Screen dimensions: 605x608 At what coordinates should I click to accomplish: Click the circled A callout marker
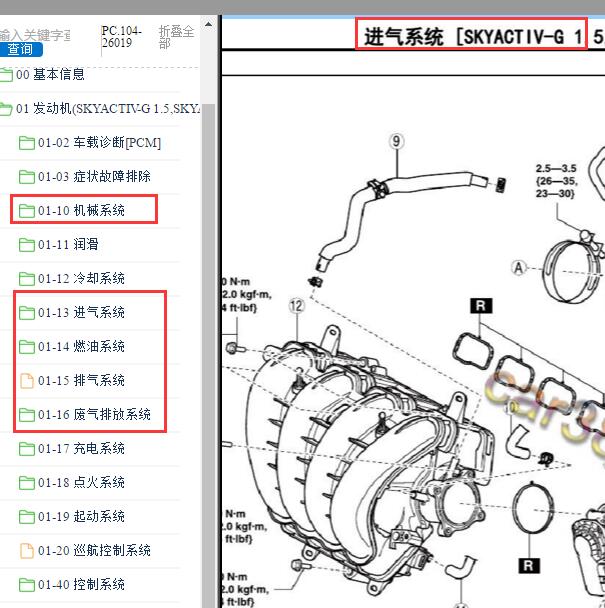pyautogui.click(x=519, y=268)
